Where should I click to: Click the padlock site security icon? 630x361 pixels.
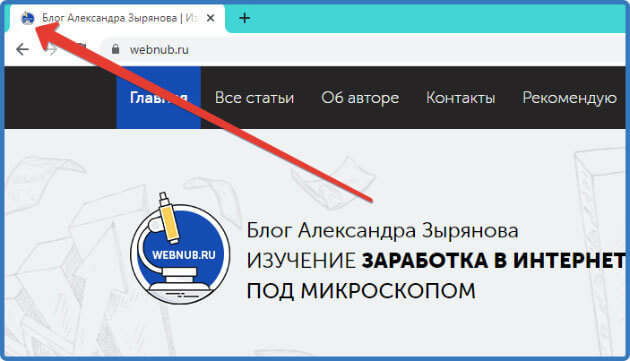point(116,49)
